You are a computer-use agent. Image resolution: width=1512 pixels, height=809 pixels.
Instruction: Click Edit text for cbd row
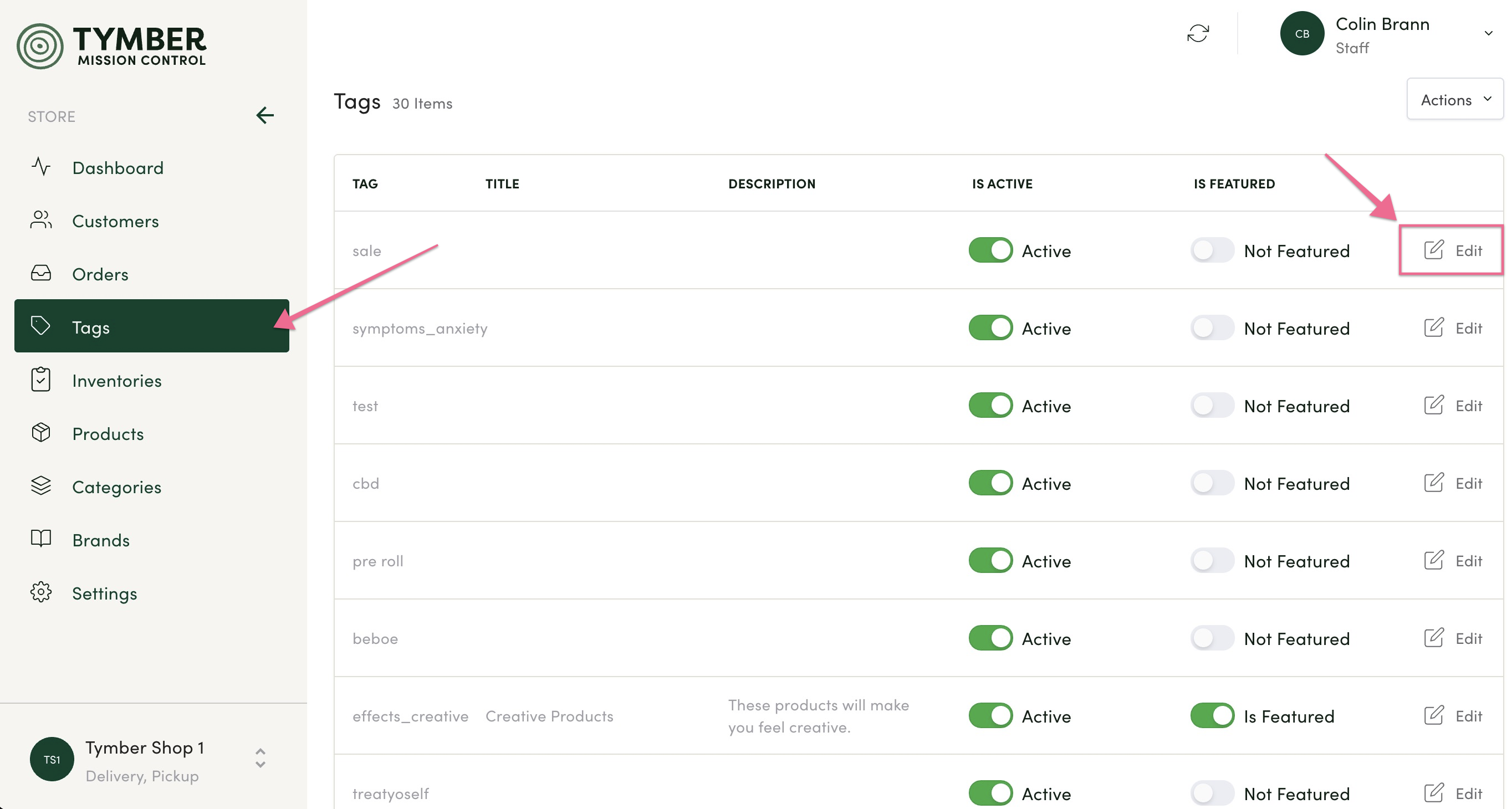pos(1469,483)
